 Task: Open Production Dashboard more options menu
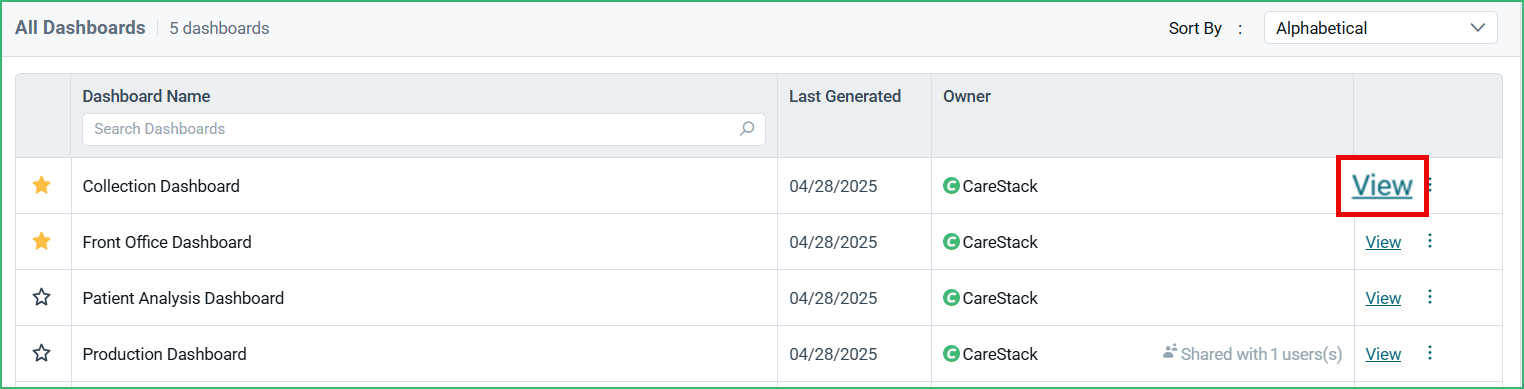tap(1429, 353)
